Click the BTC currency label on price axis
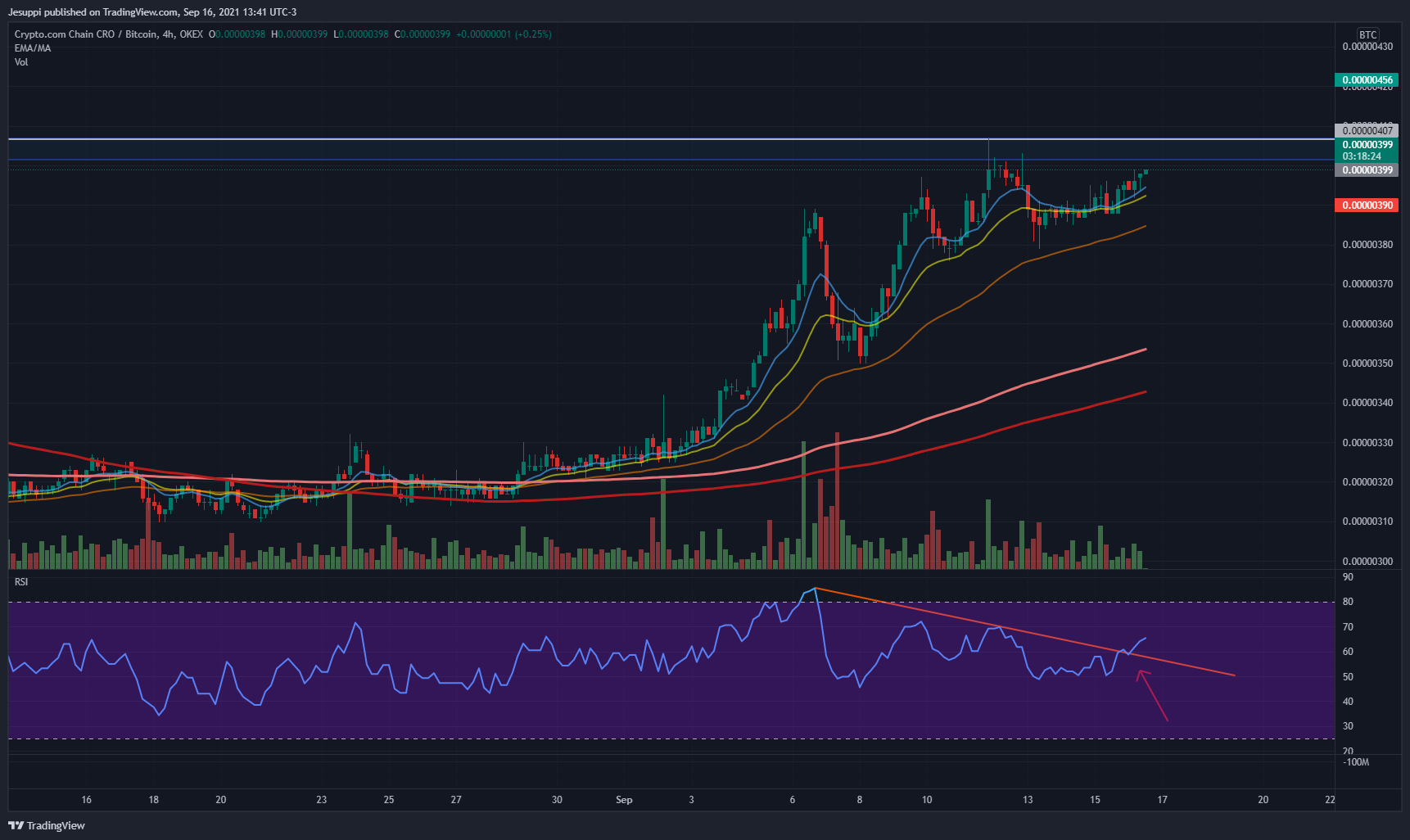The image size is (1410, 840). (x=1367, y=34)
